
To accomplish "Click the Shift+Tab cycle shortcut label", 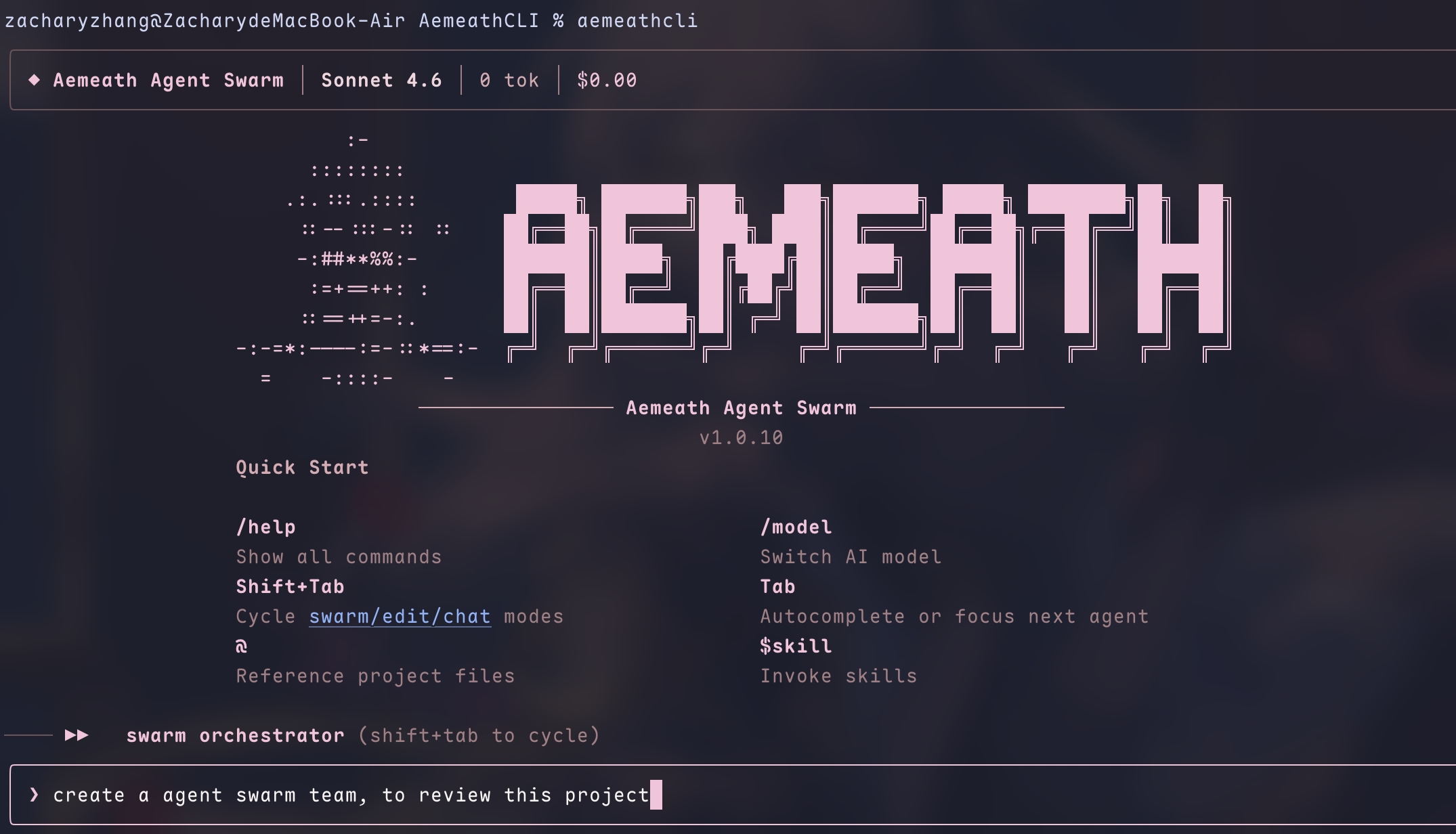I will [x=290, y=586].
